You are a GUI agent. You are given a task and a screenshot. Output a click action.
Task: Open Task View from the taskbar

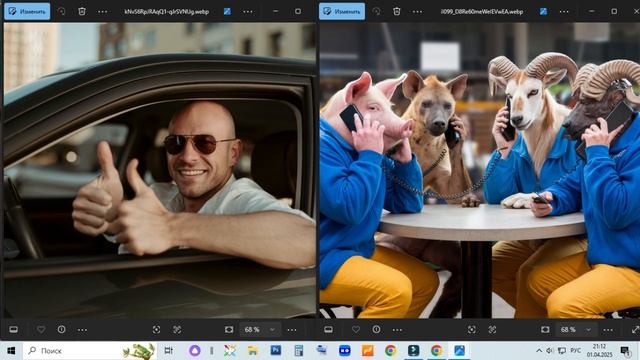(168, 351)
